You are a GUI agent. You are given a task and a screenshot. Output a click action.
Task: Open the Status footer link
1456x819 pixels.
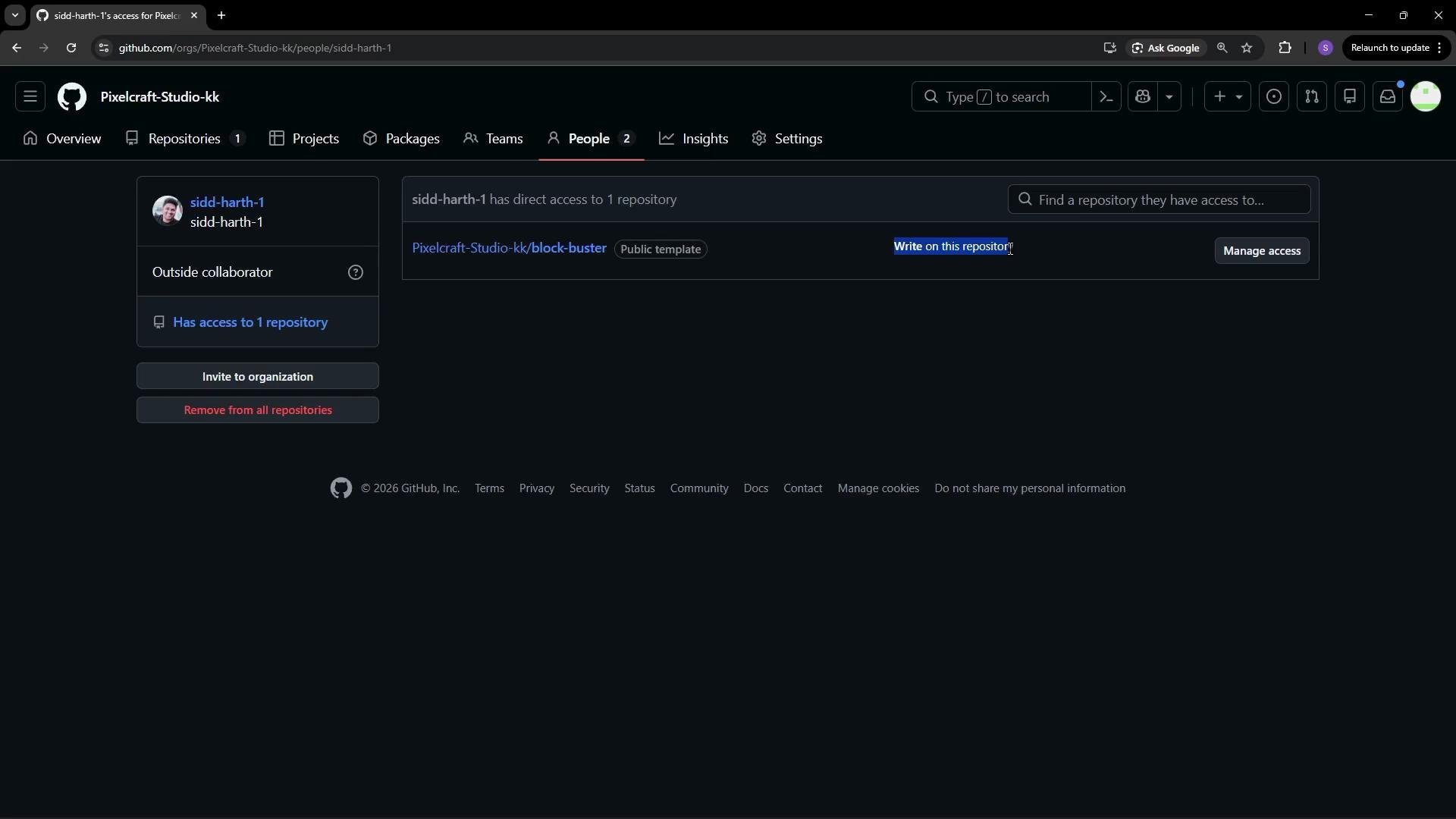639,488
